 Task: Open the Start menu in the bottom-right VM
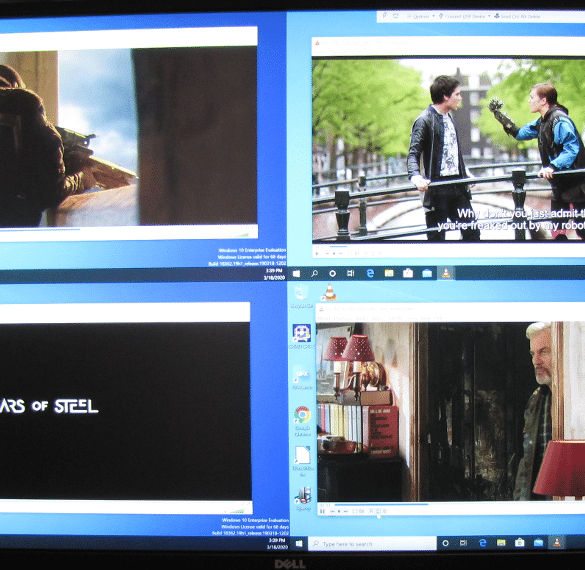coord(299,544)
